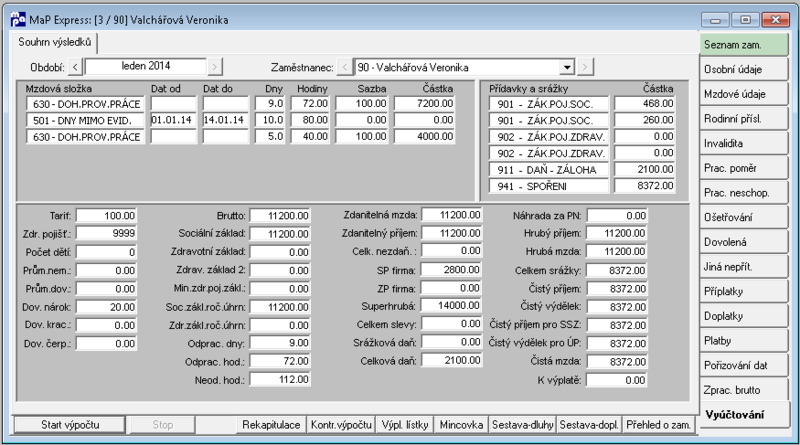The width and height of the screenshot is (800, 445).
Task: Click Kontr.výpočtu button
Action: pos(341,425)
